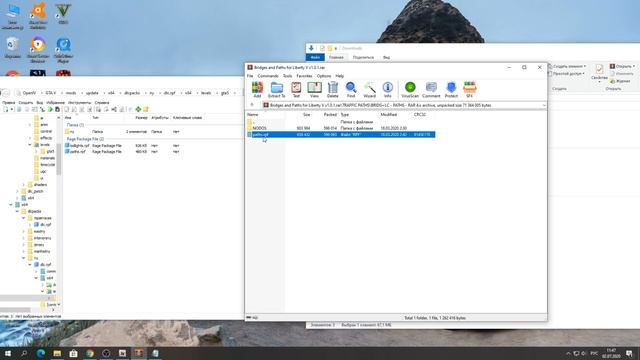Switch to the Файл tab in Explorer

pos(315,58)
